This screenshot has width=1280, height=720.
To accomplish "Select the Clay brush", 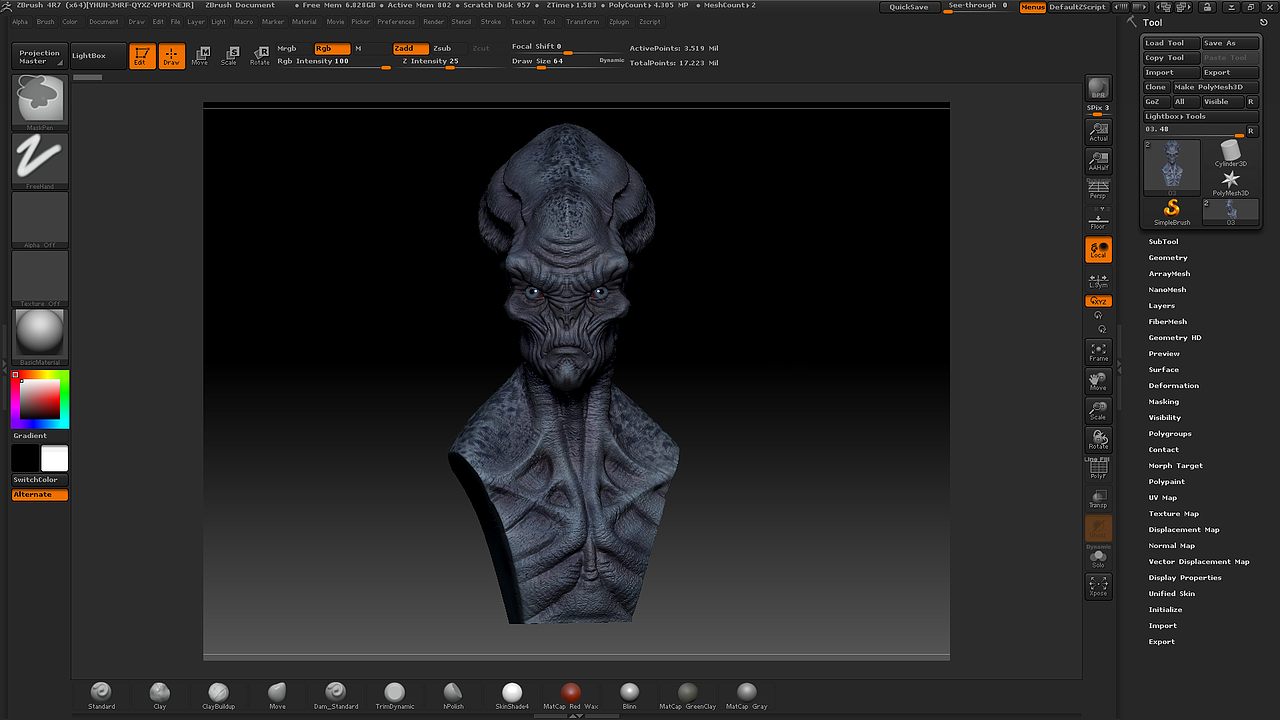I will point(160,696).
